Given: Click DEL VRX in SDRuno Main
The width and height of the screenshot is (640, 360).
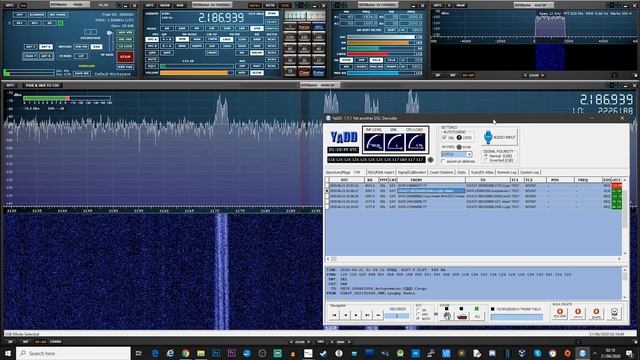Looking at the screenshot, I should pyautogui.click(x=125, y=40).
